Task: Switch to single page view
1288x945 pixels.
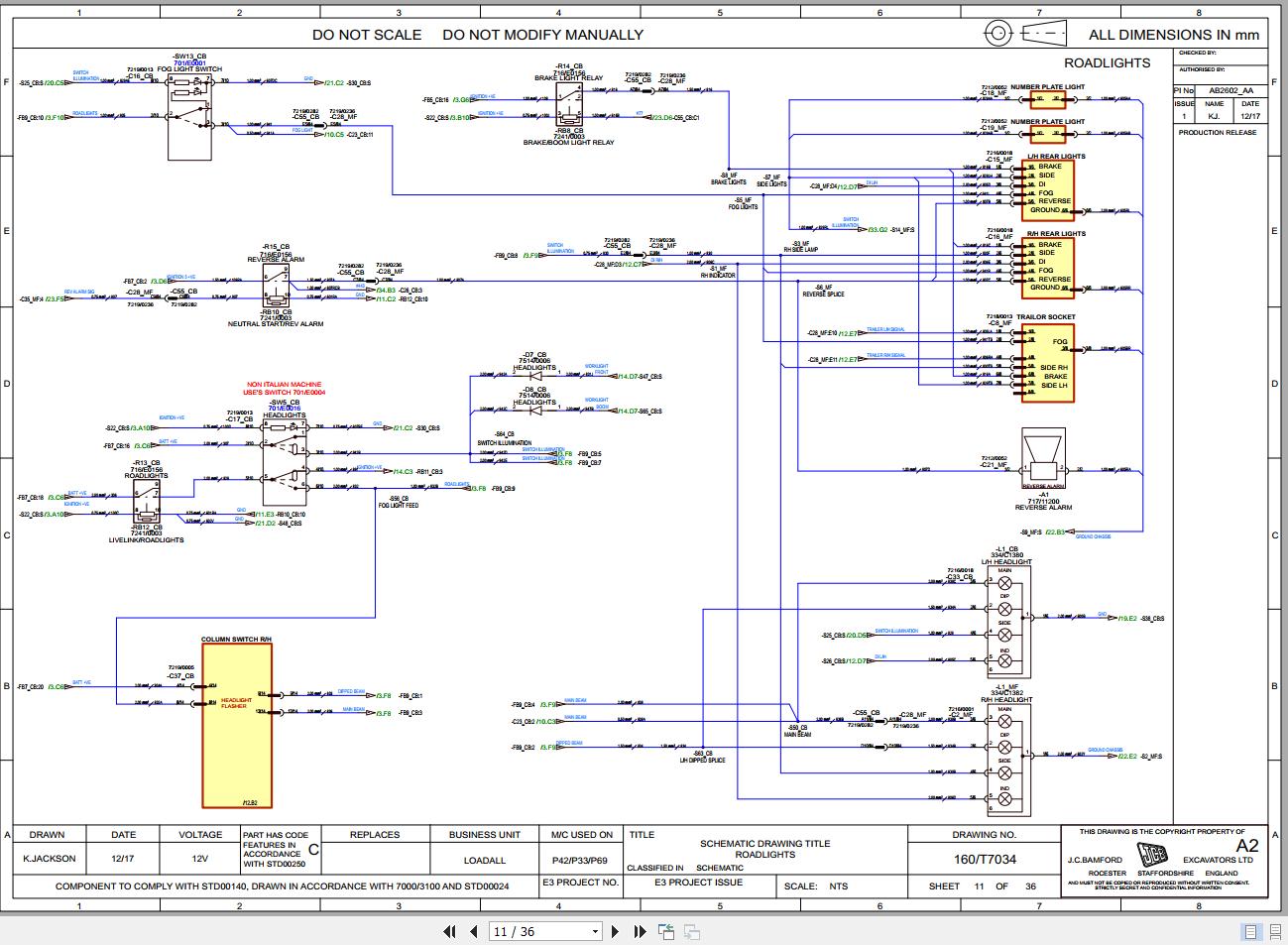Action: (1250, 931)
